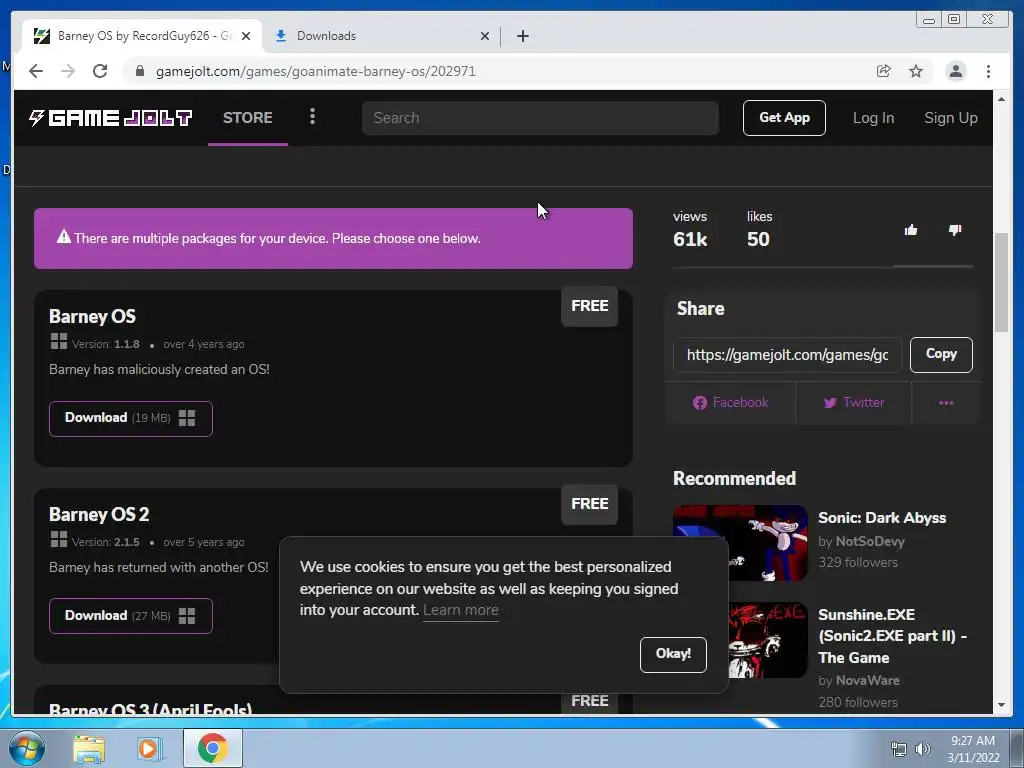Viewport: 1024px width, 768px height.
Task: Accept cookies with Okay! button
Action: (x=673, y=654)
